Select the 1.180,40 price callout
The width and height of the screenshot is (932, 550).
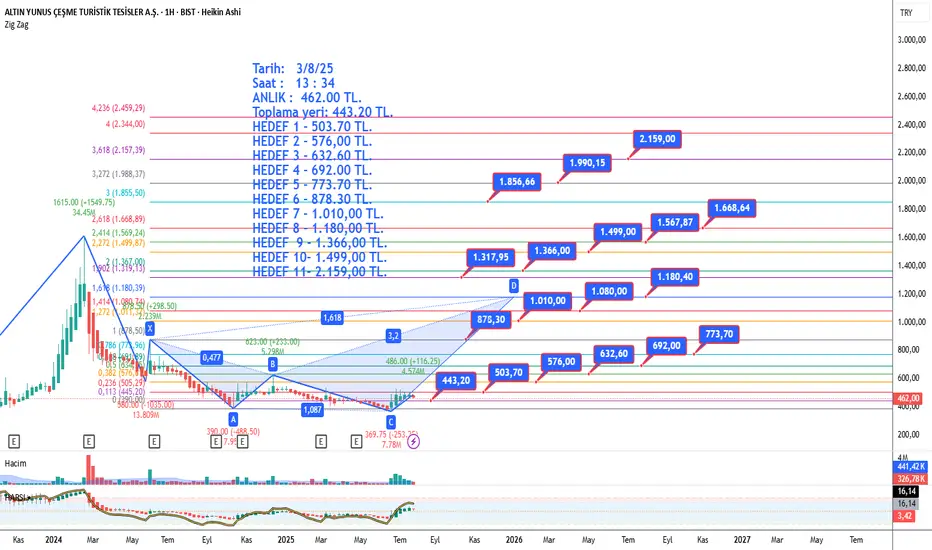[675, 276]
